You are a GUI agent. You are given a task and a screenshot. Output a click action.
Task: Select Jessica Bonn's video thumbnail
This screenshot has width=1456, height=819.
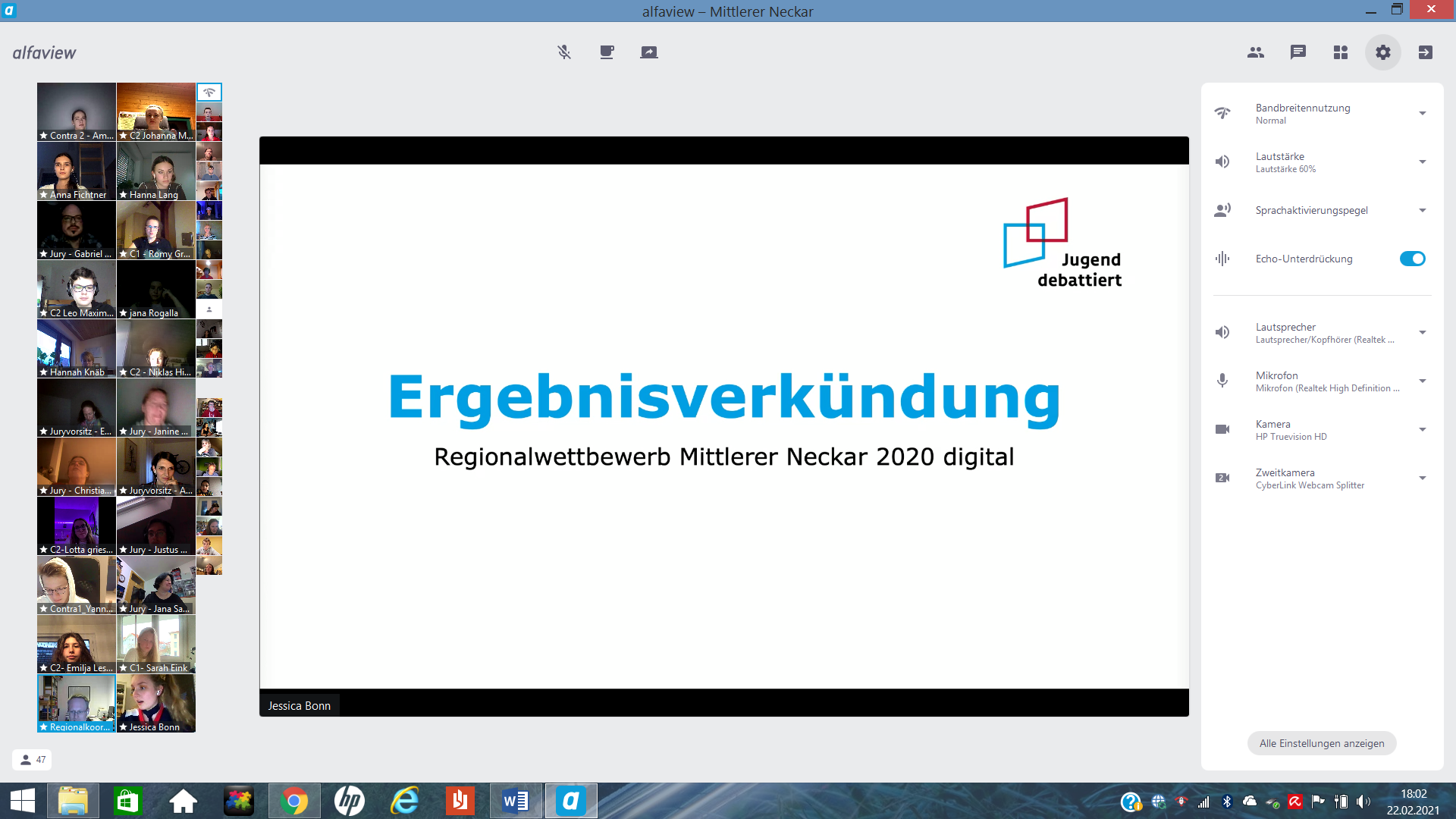pos(155,703)
